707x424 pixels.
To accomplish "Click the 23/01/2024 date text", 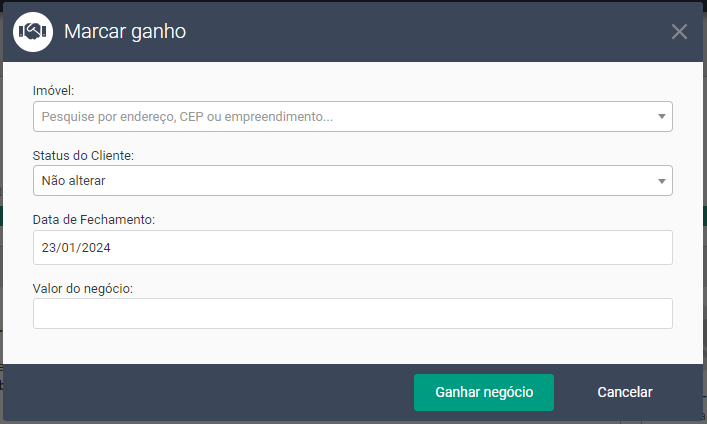I will [x=76, y=247].
